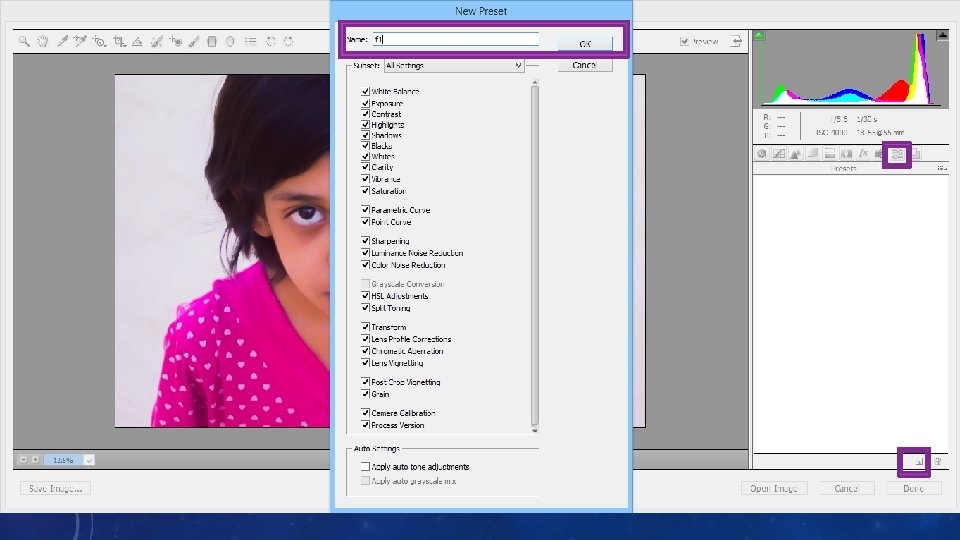The height and width of the screenshot is (540, 960).
Task: Activate the Targeted Adjustment tool
Action: click(x=99, y=41)
